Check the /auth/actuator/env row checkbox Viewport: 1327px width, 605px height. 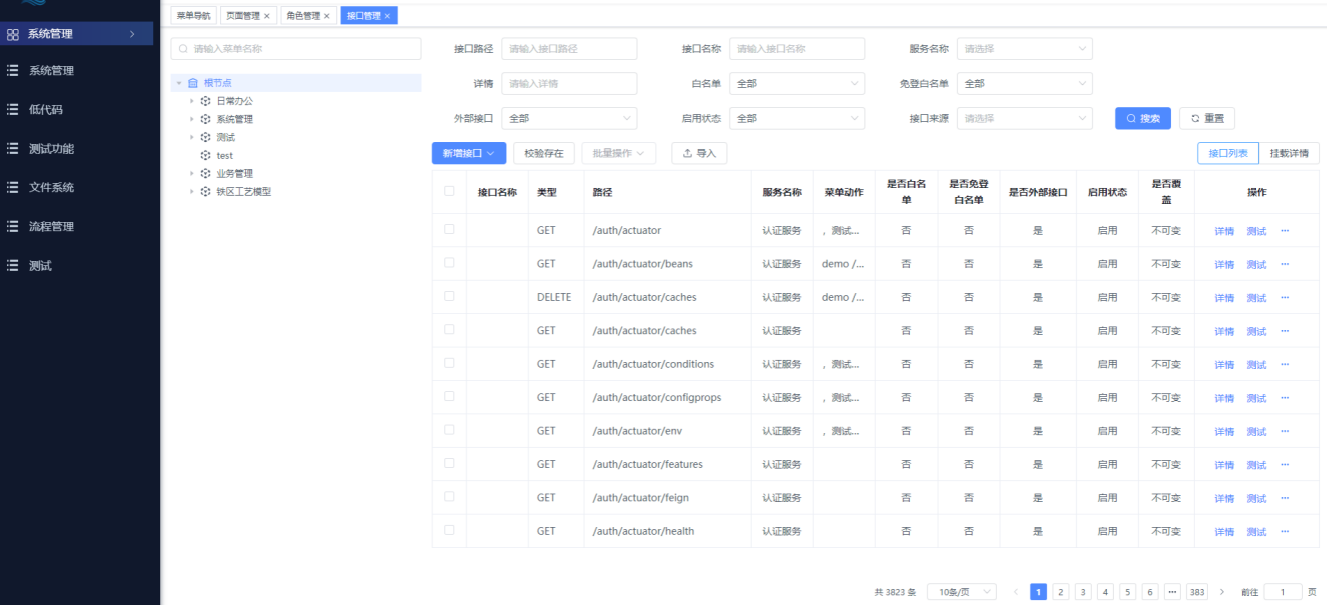449,430
